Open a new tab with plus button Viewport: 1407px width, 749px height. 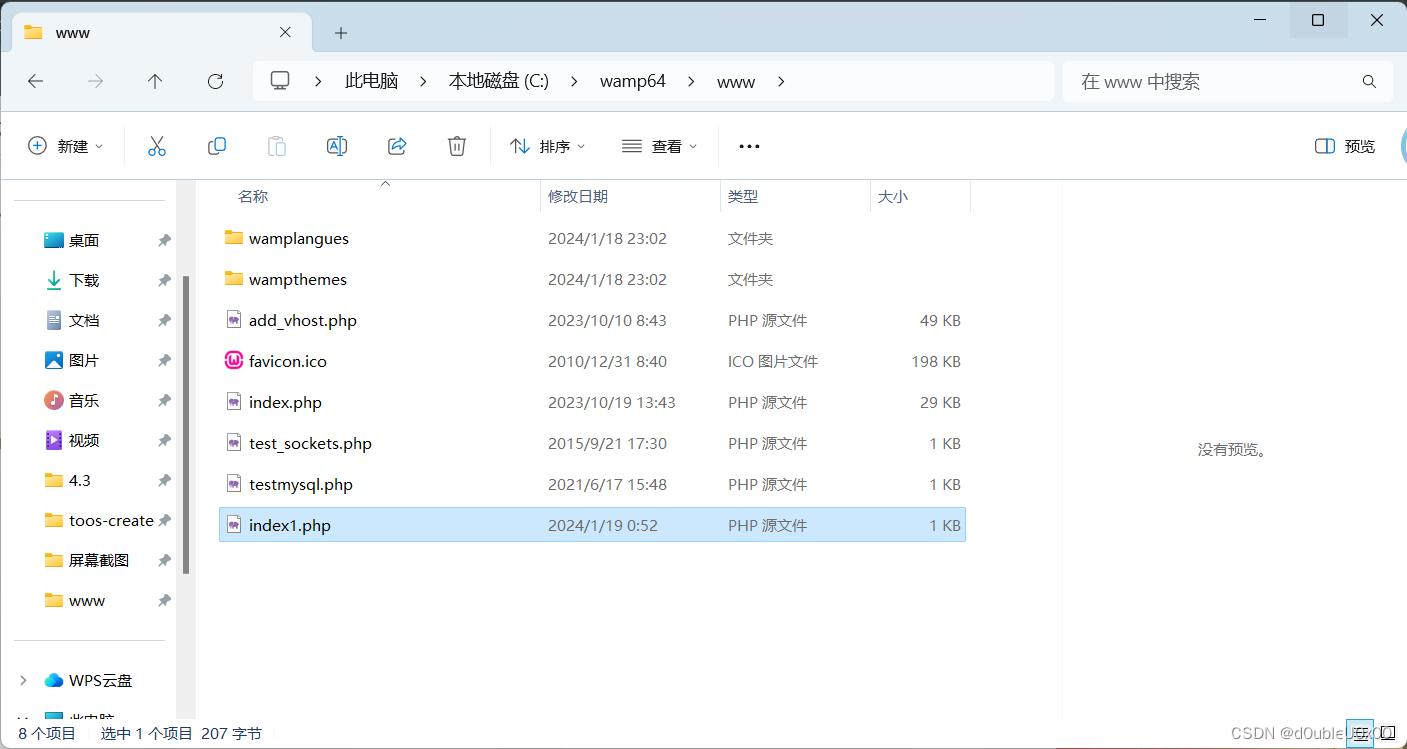click(x=341, y=33)
